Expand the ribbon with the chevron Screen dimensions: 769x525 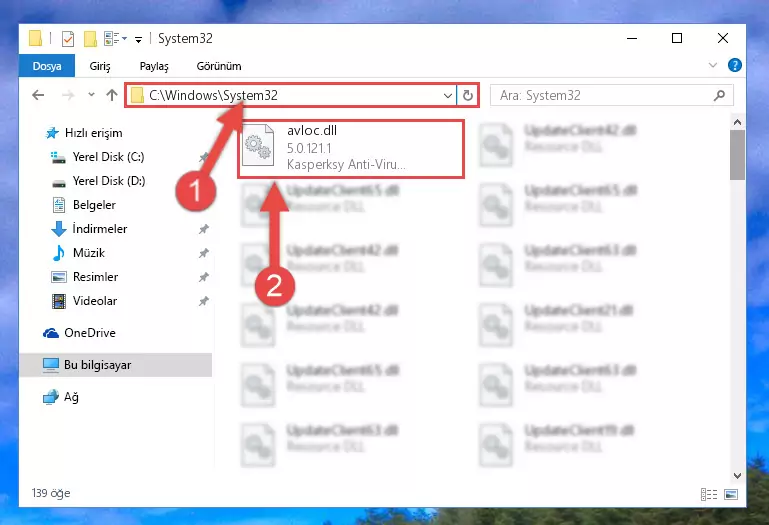(713, 65)
